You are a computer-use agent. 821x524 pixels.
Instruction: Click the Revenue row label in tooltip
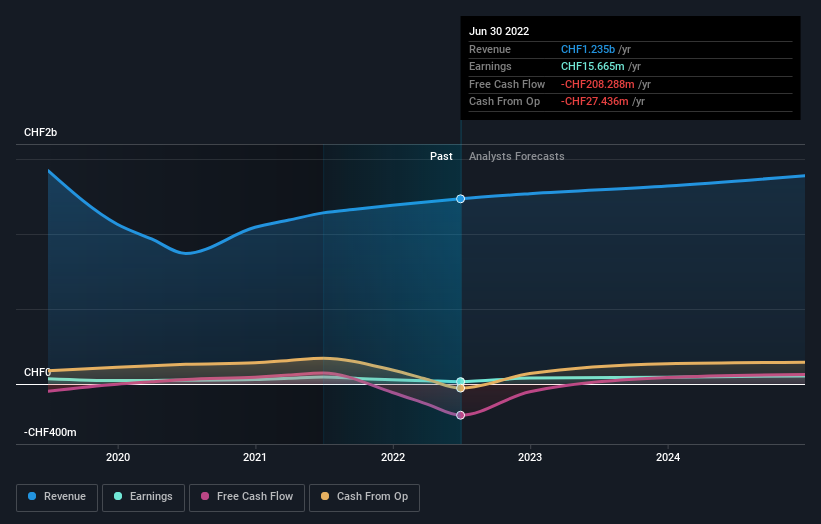click(490, 49)
